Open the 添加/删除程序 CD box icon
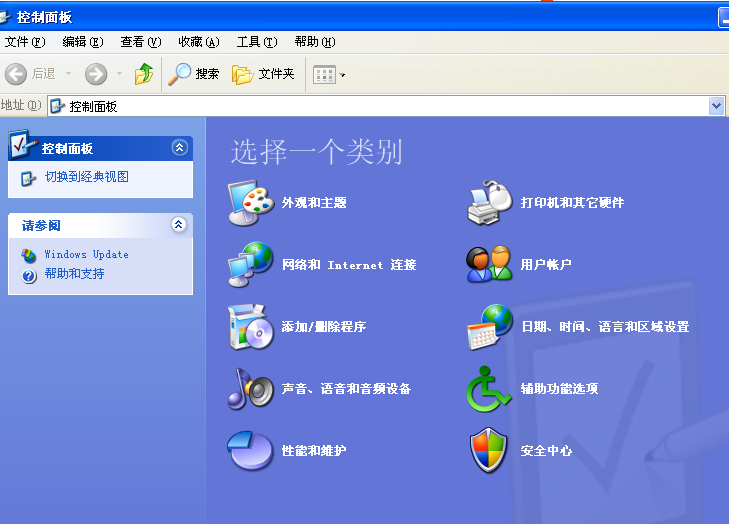 click(251, 327)
